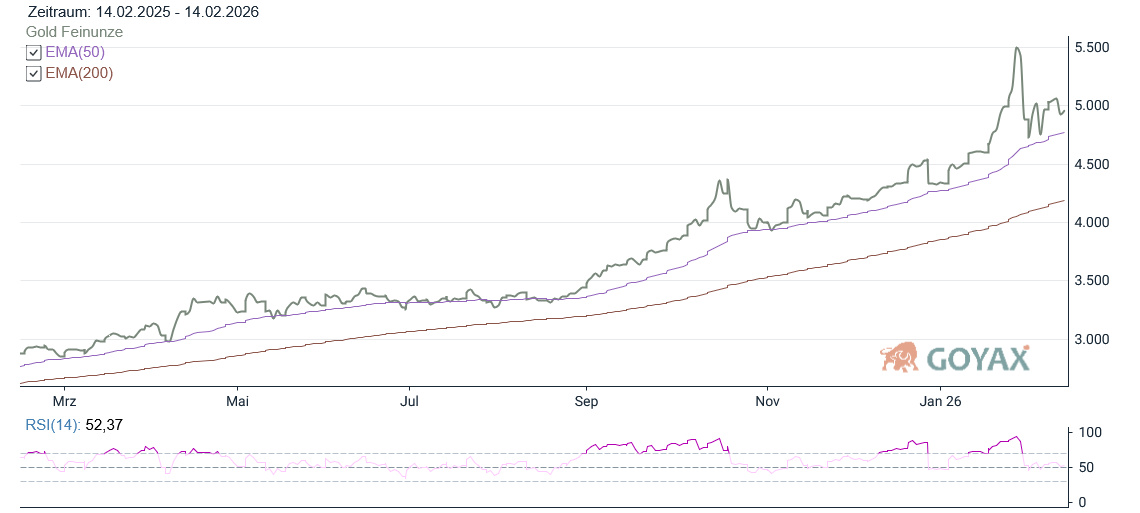Click the Nov time axis label

[767, 402]
